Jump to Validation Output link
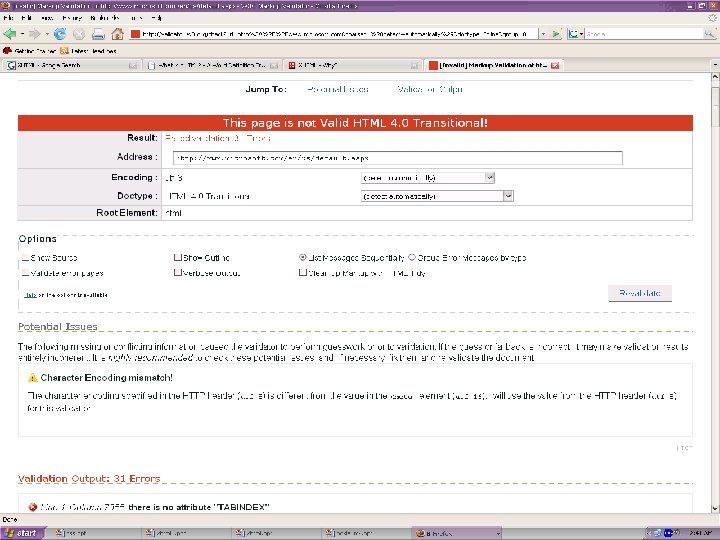This screenshot has height=540, width=720. click(x=430, y=89)
